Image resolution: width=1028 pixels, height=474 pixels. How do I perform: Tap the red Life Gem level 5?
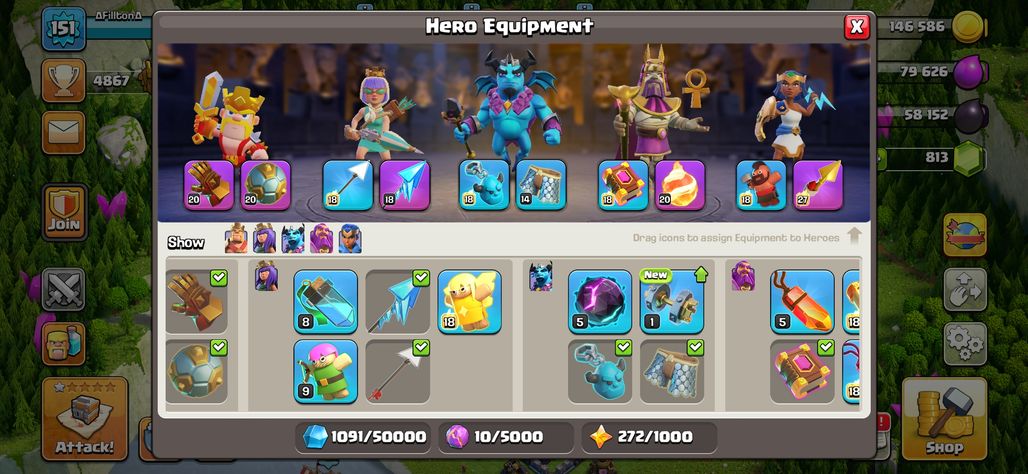[x=802, y=302]
